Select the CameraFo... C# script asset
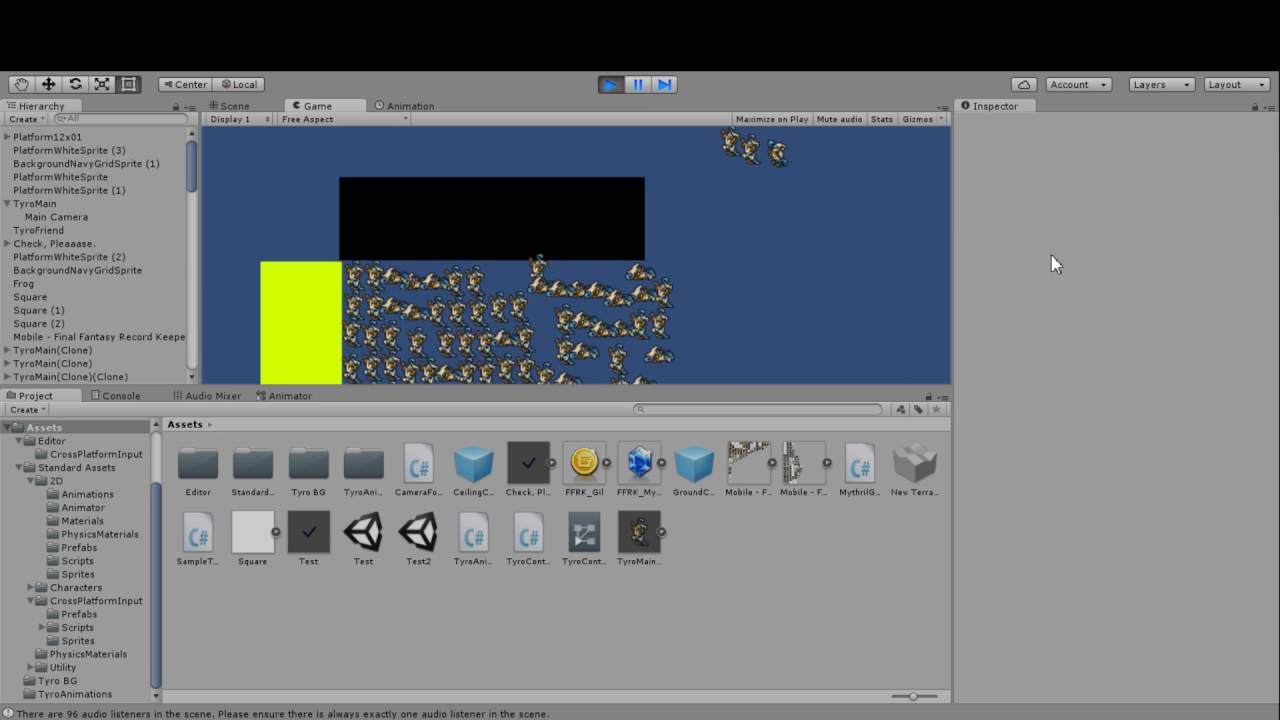This screenshot has width=1280, height=720. [x=418, y=470]
